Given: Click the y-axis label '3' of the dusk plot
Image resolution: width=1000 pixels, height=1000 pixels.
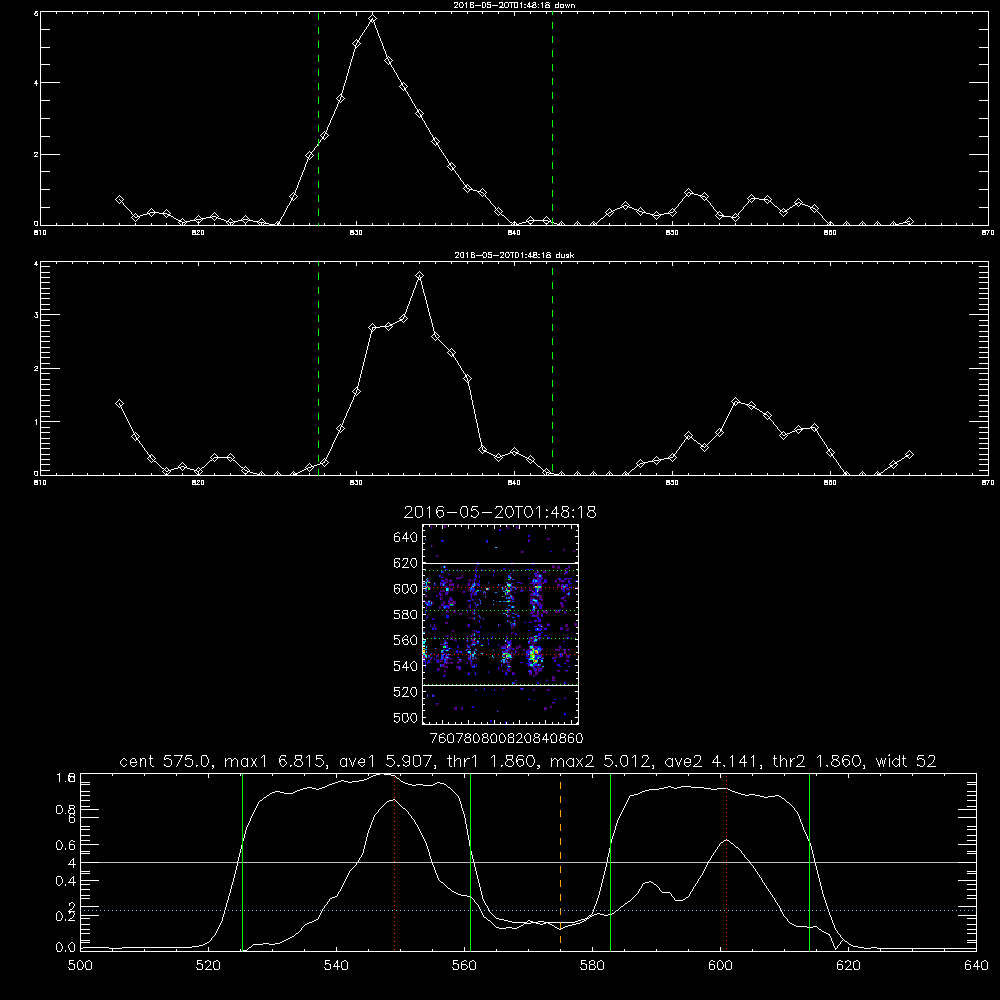Looking at the screenshot, I should (x=36, y=315).
